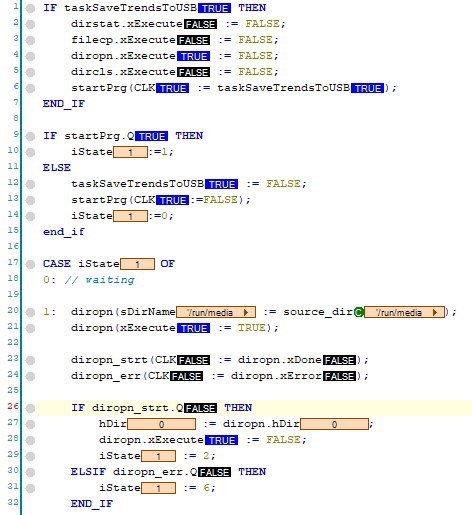Toggle breakpoint marker on line 12

click(x=30, y=184)
